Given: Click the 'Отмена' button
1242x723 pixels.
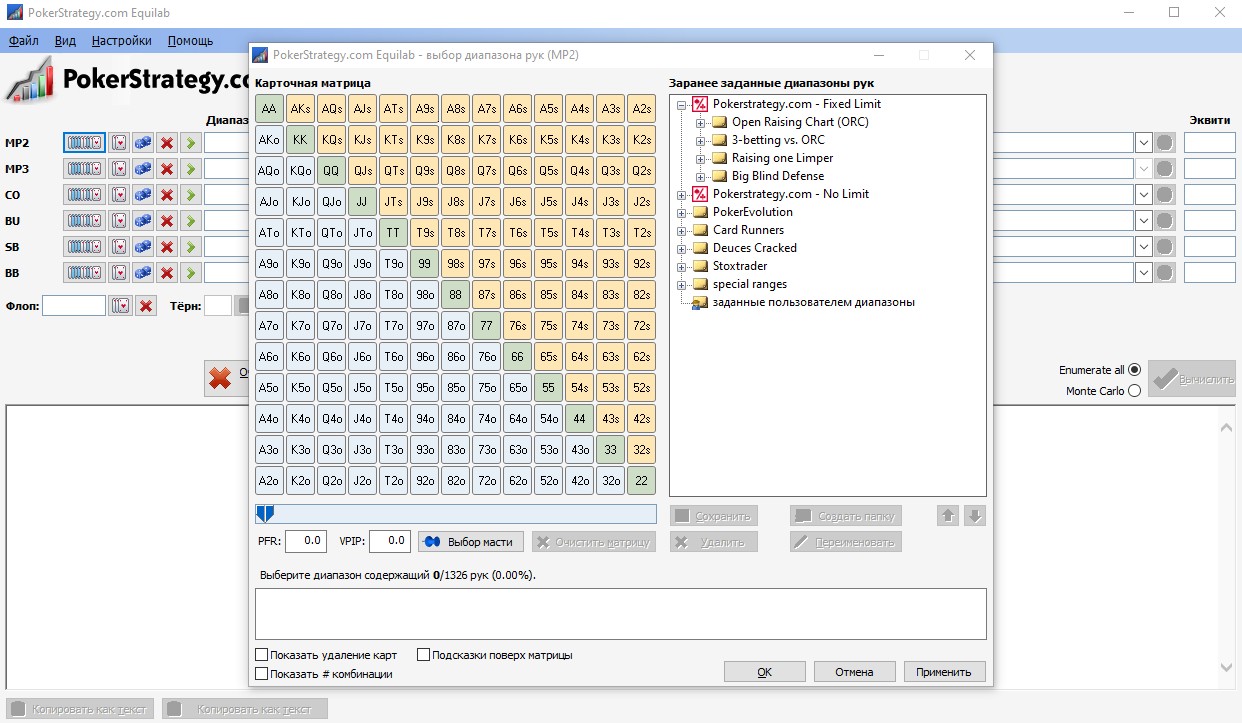Looking at the screenshot, I should click(x=854, y=672).
